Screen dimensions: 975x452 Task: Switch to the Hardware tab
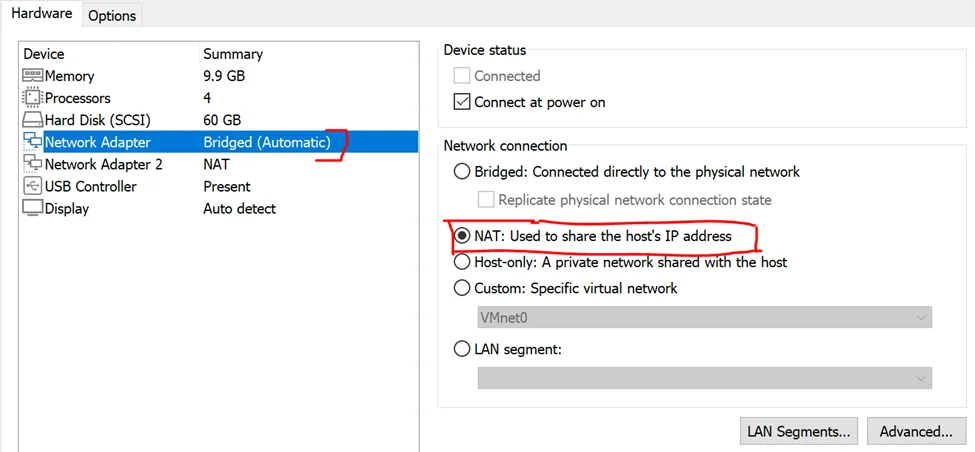point(42,14)
